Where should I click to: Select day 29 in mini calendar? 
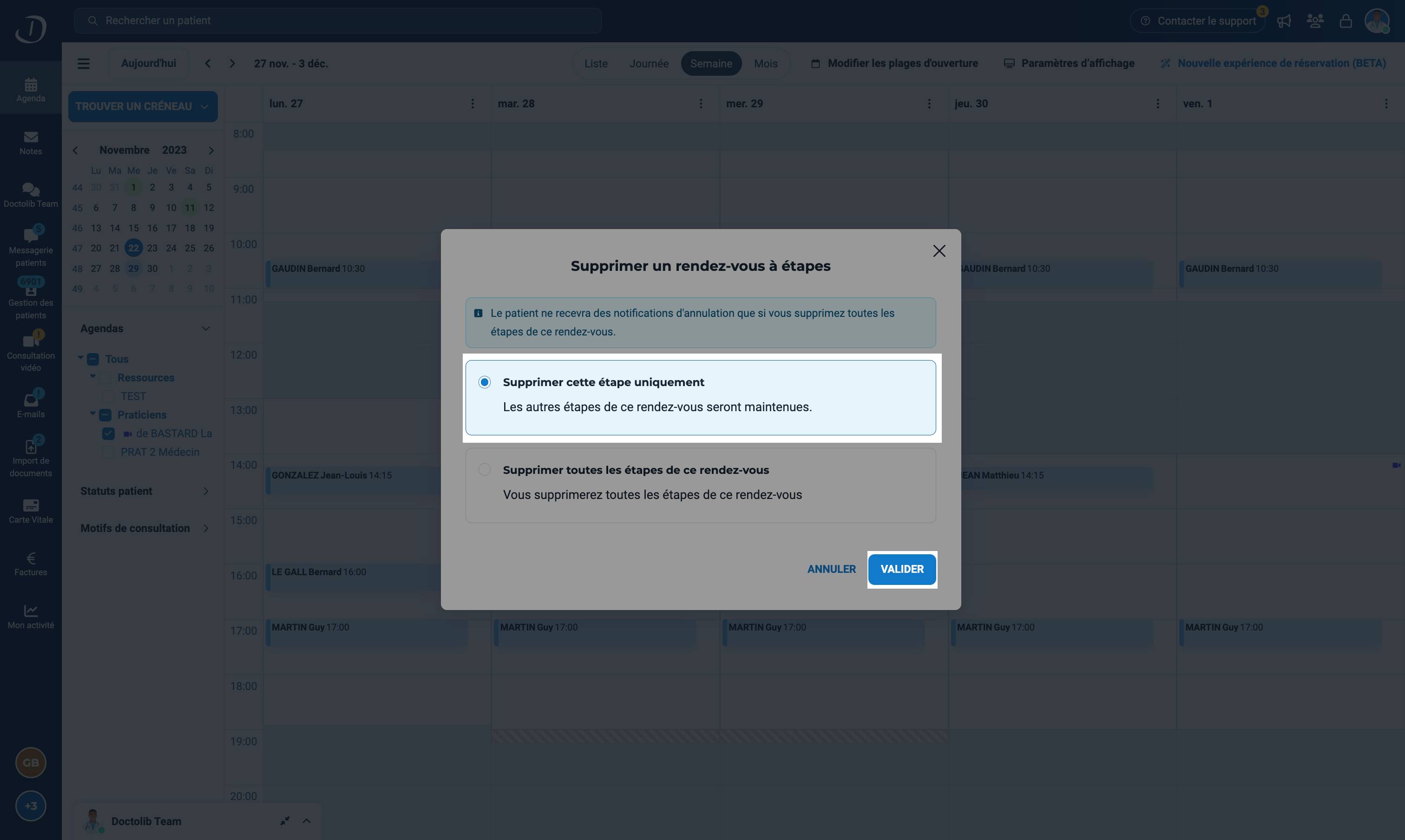(x=134, y=268)
